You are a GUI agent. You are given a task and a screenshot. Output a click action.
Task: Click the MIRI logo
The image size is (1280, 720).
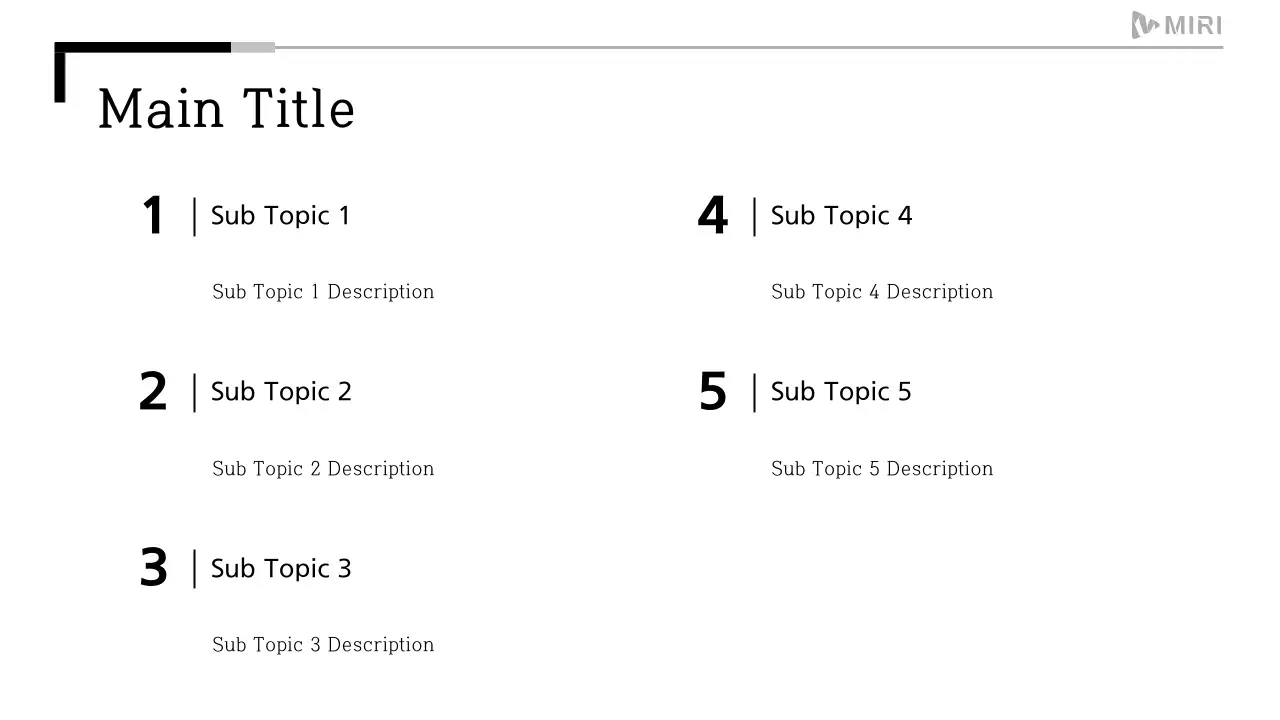coord(1176,25)
